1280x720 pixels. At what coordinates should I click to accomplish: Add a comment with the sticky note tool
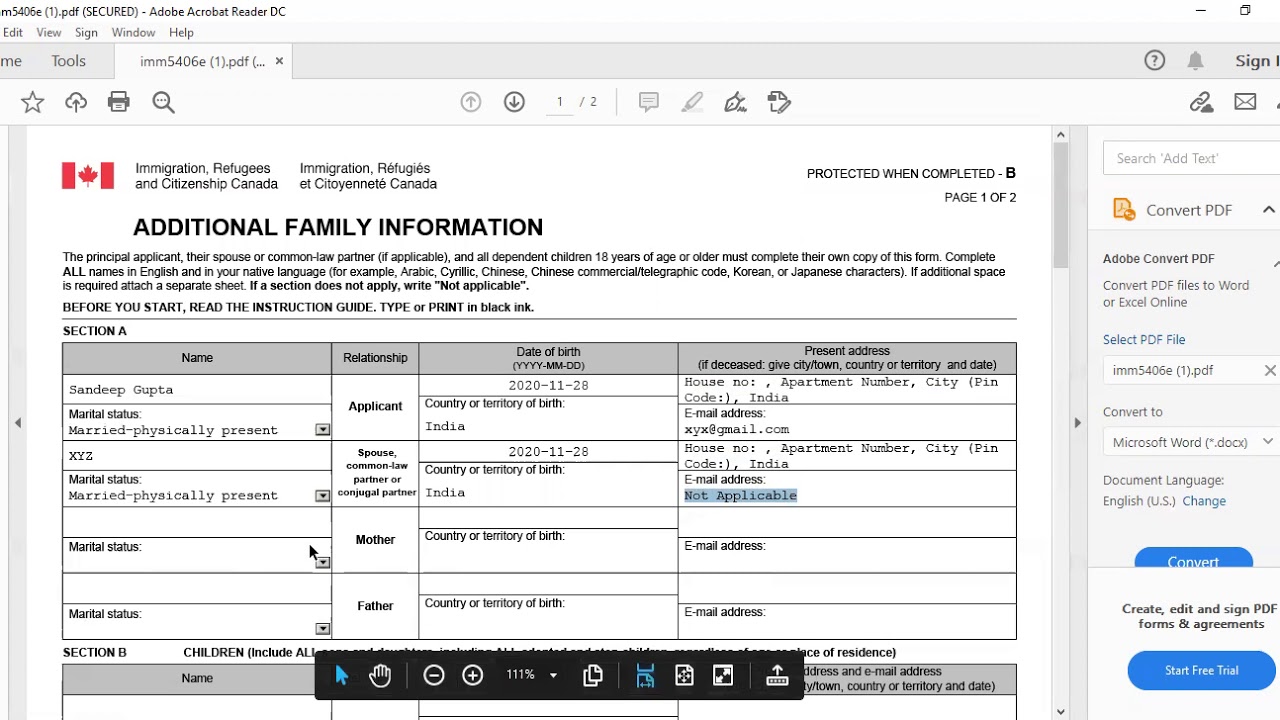tap(649, 102)
